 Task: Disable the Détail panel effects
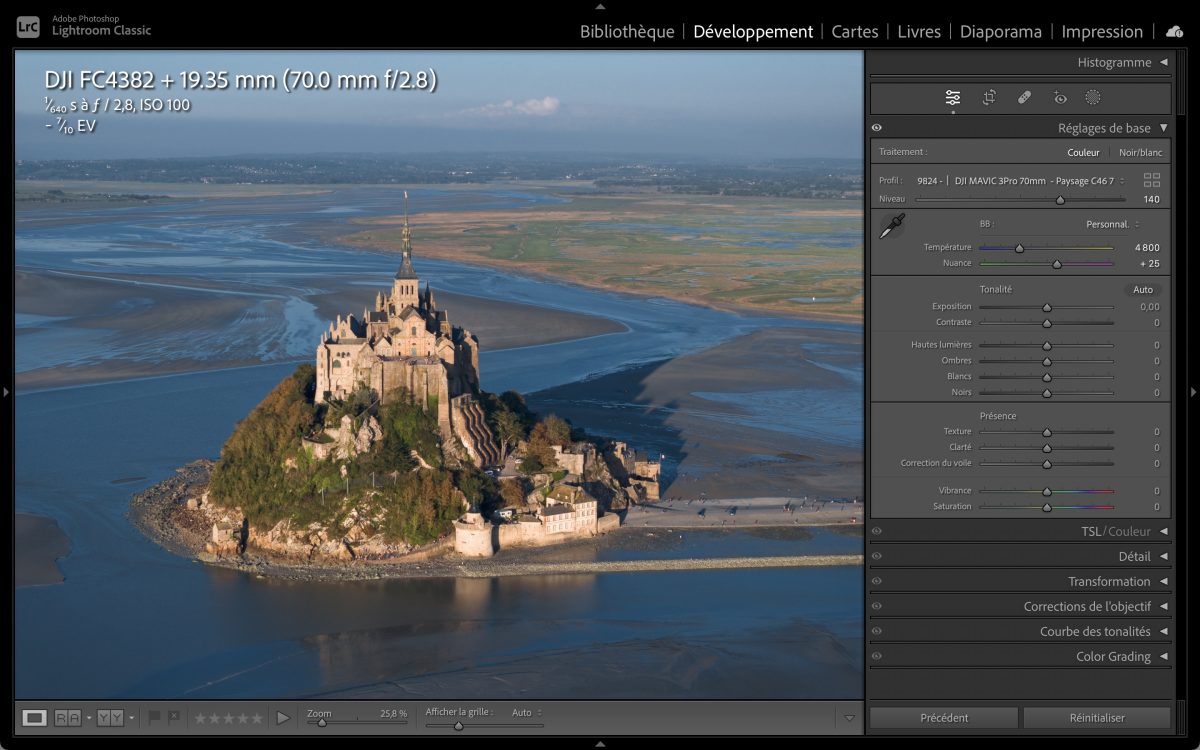tap(877, 557)
